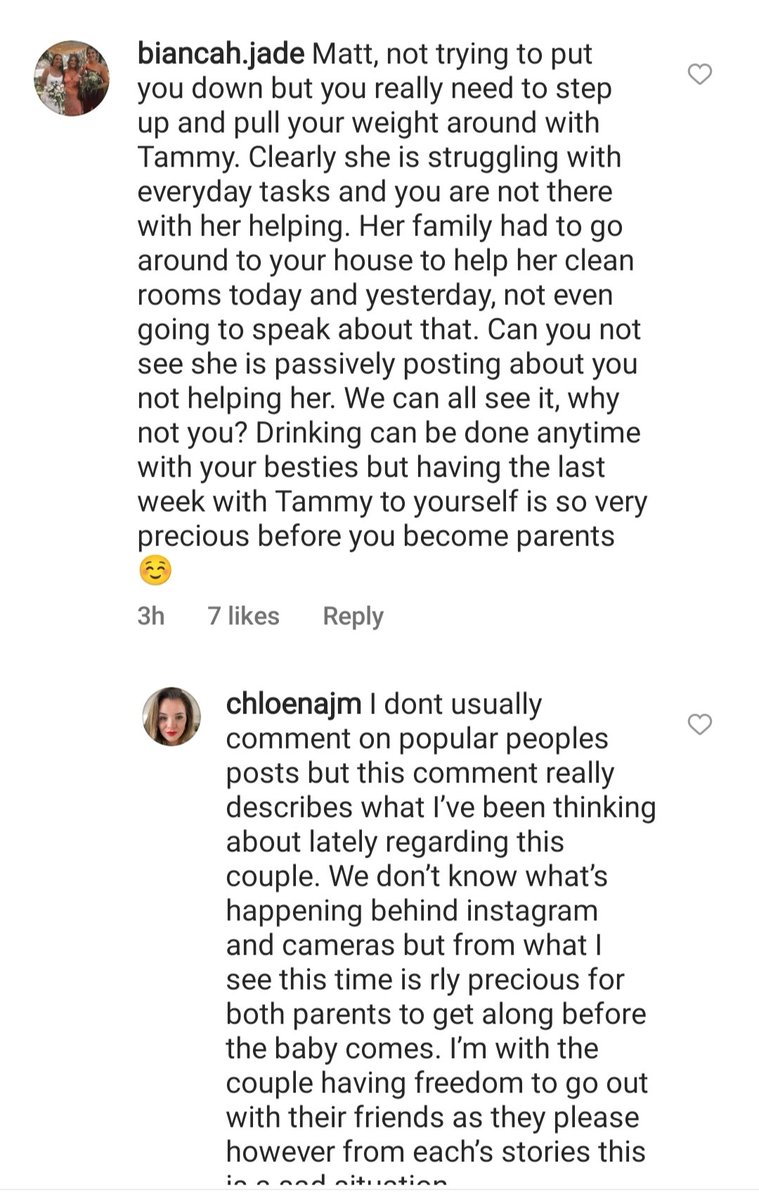View who liked via 7 likes
The image size is (759, 1200).
point(243,616)
